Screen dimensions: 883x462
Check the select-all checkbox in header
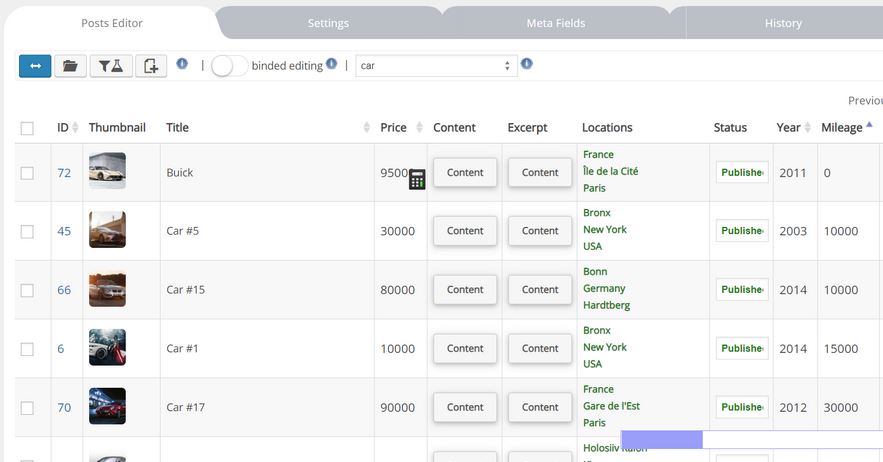27,128
